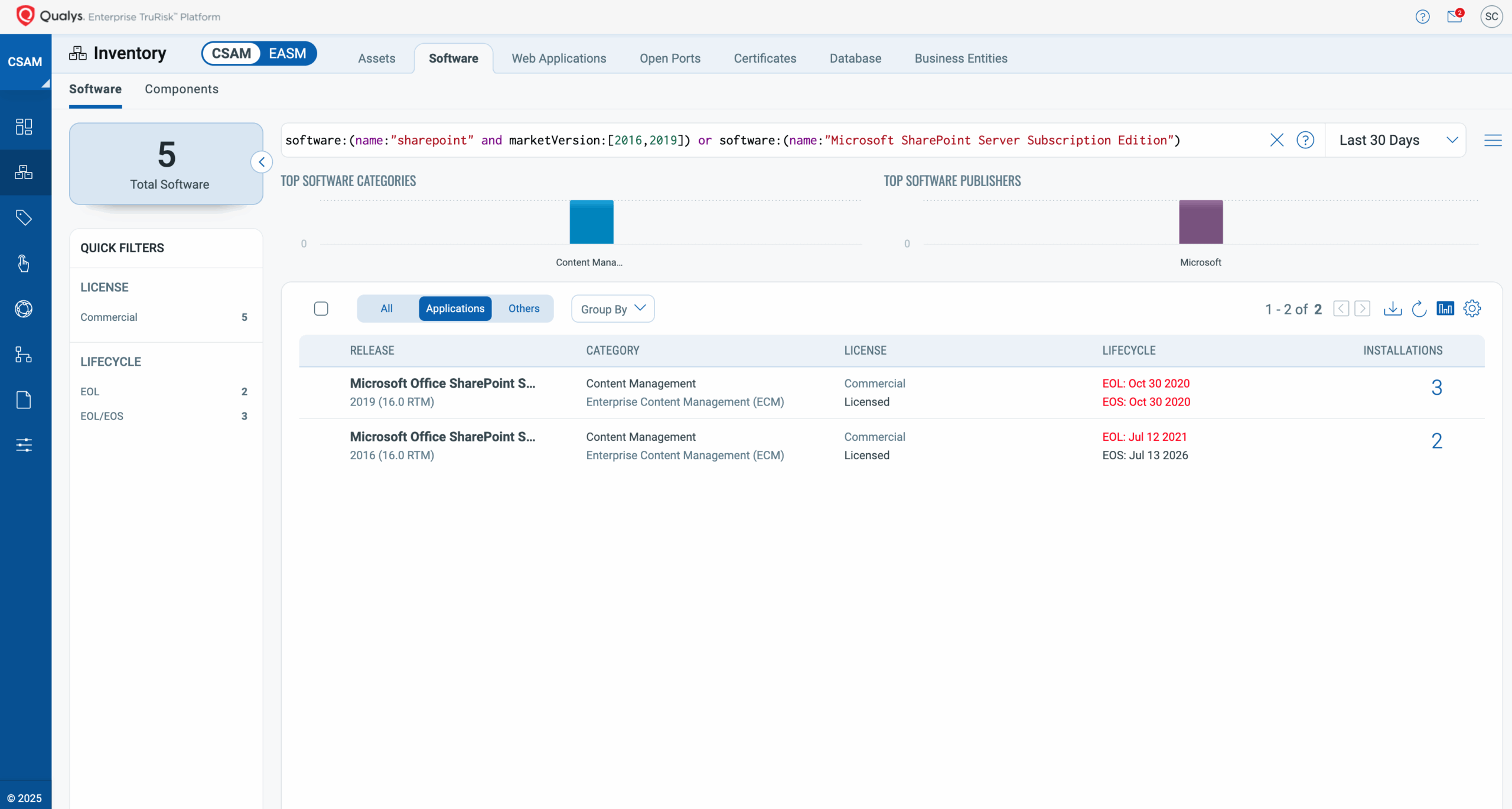Open the dashboard icon in left sidebar

click(x=24, y=126)
